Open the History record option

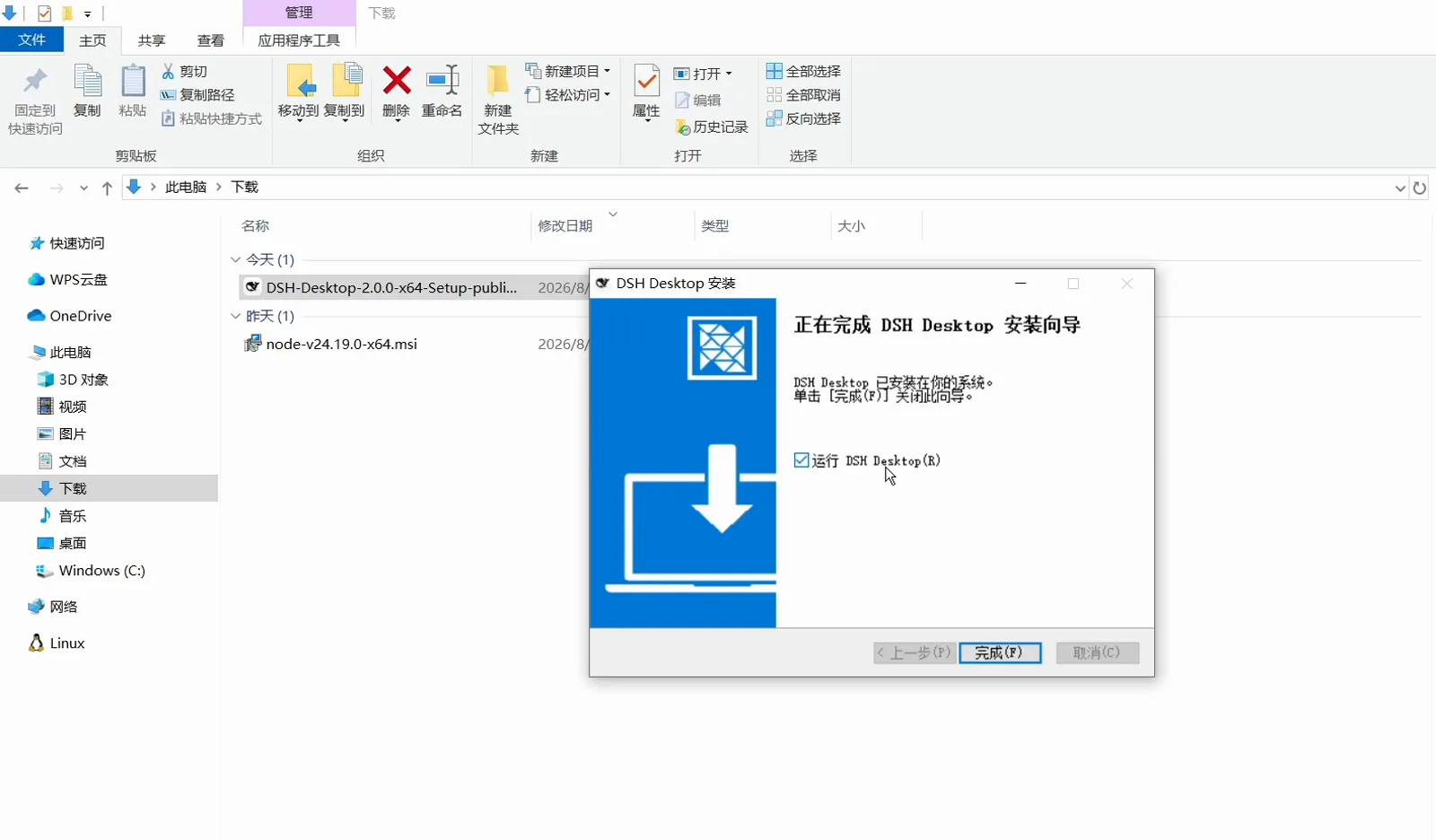click(712, 127)
